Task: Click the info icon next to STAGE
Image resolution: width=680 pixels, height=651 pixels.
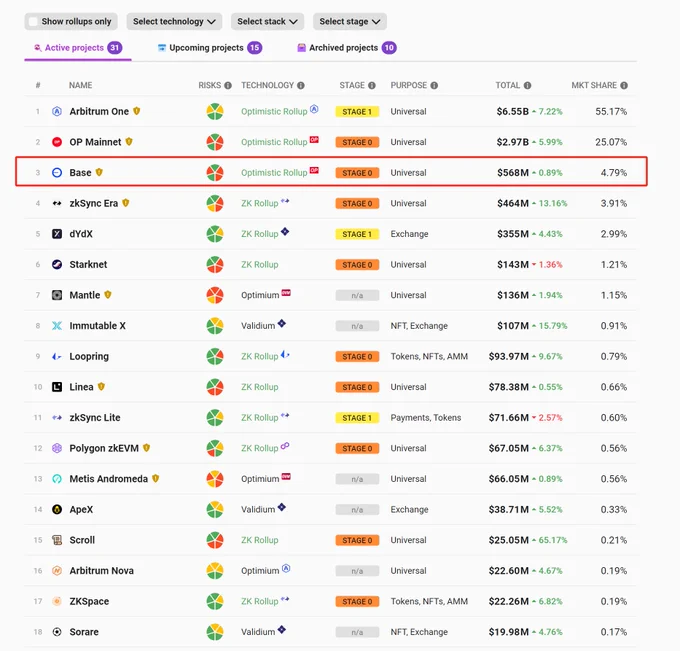Action: click(x=372, y=85)
